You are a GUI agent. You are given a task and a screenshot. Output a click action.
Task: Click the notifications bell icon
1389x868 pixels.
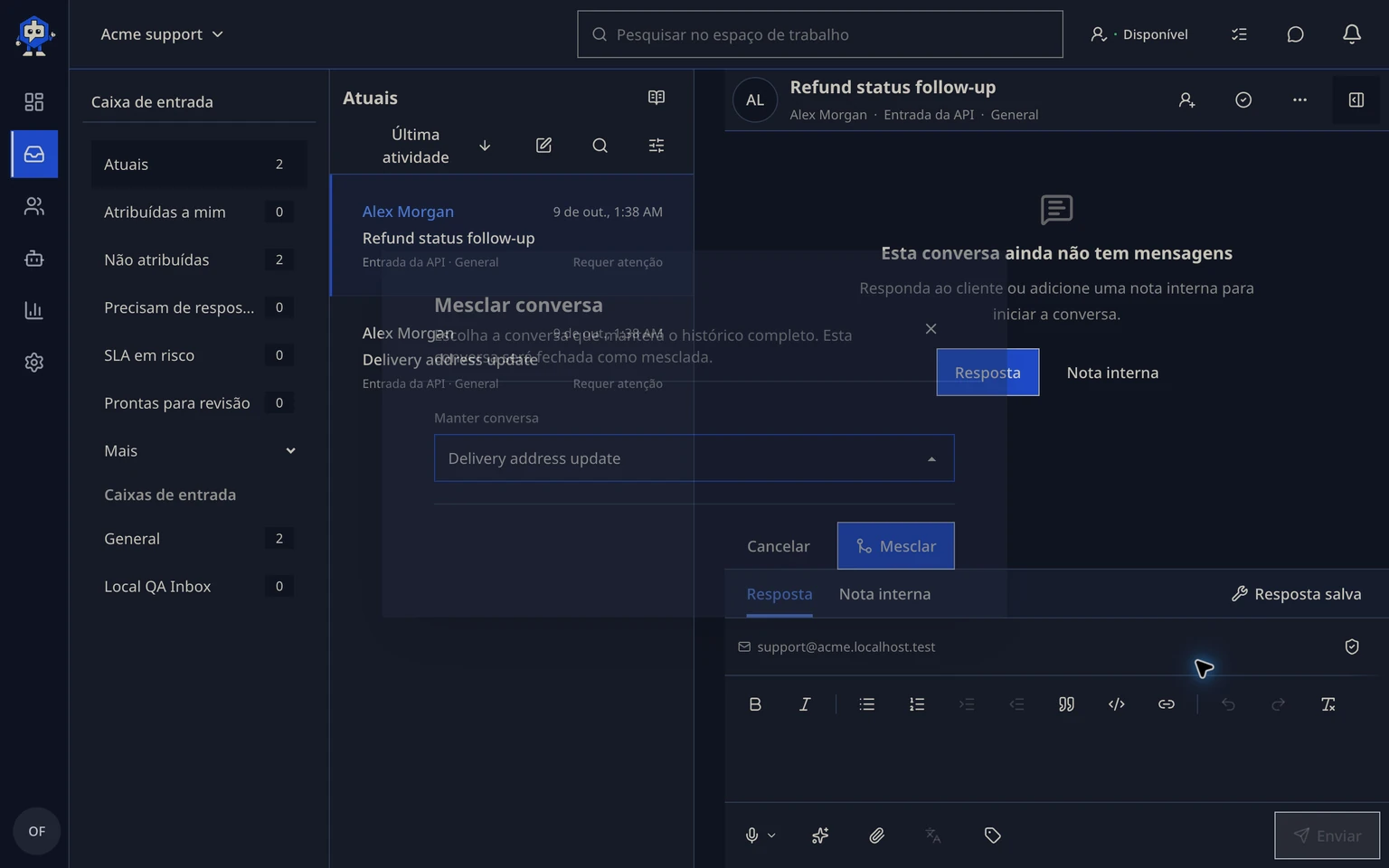[1352, 34]
